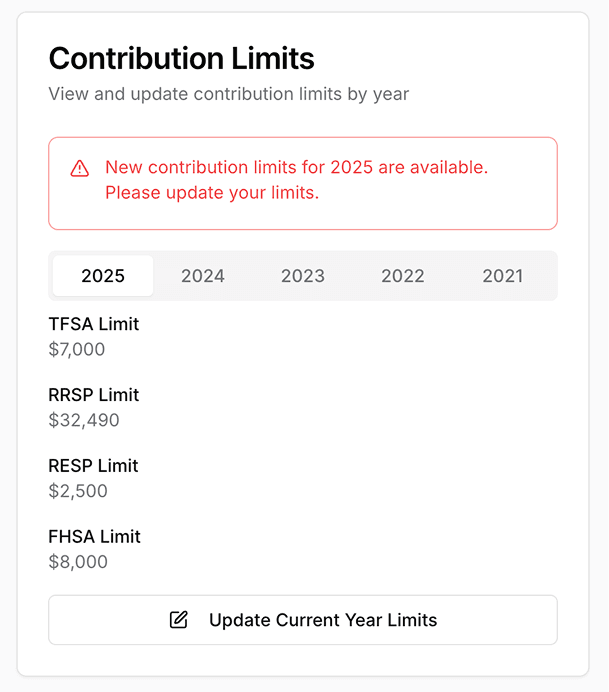The image size is (609, 692).
Task: Show limits for the 2021 tab
Action: tap(502, 276)
